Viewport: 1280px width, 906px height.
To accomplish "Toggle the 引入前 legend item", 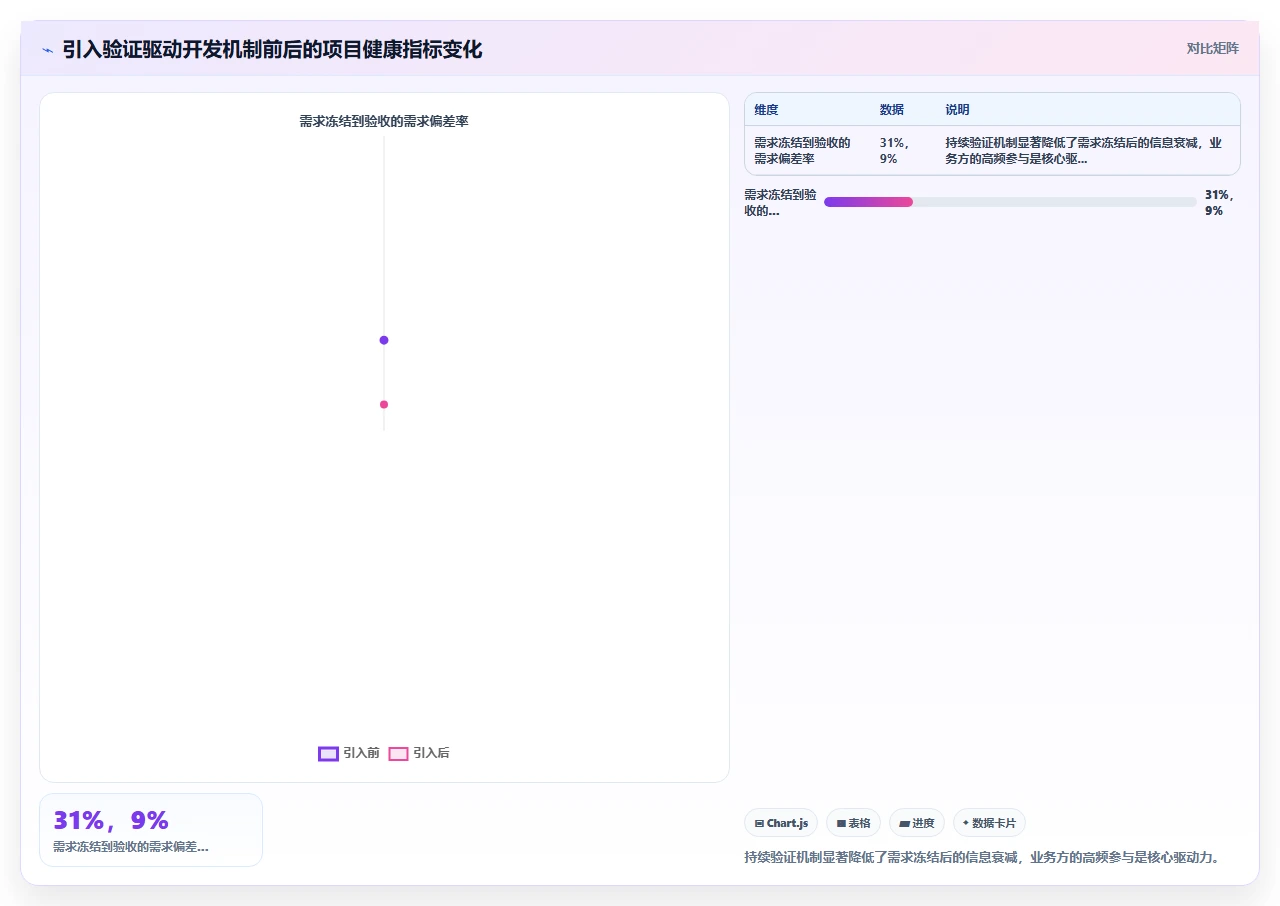I will pos(349,753).
